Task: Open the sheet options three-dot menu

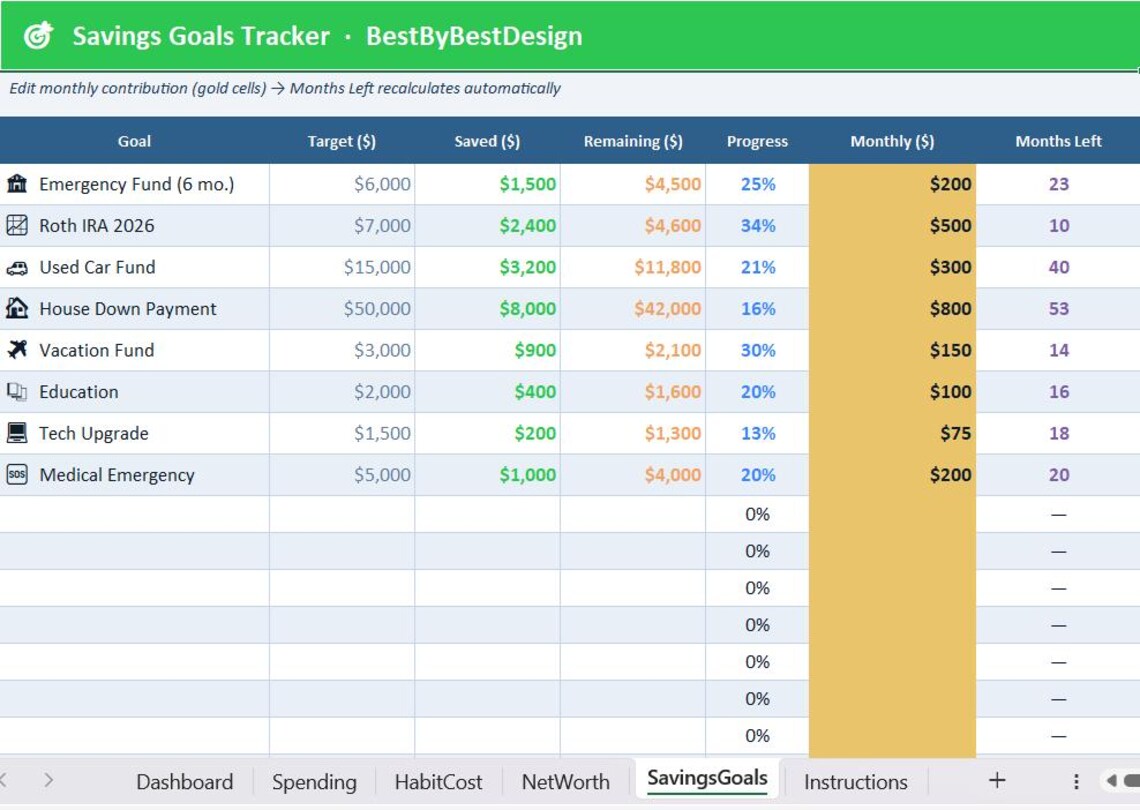Action: point(1076,781)
